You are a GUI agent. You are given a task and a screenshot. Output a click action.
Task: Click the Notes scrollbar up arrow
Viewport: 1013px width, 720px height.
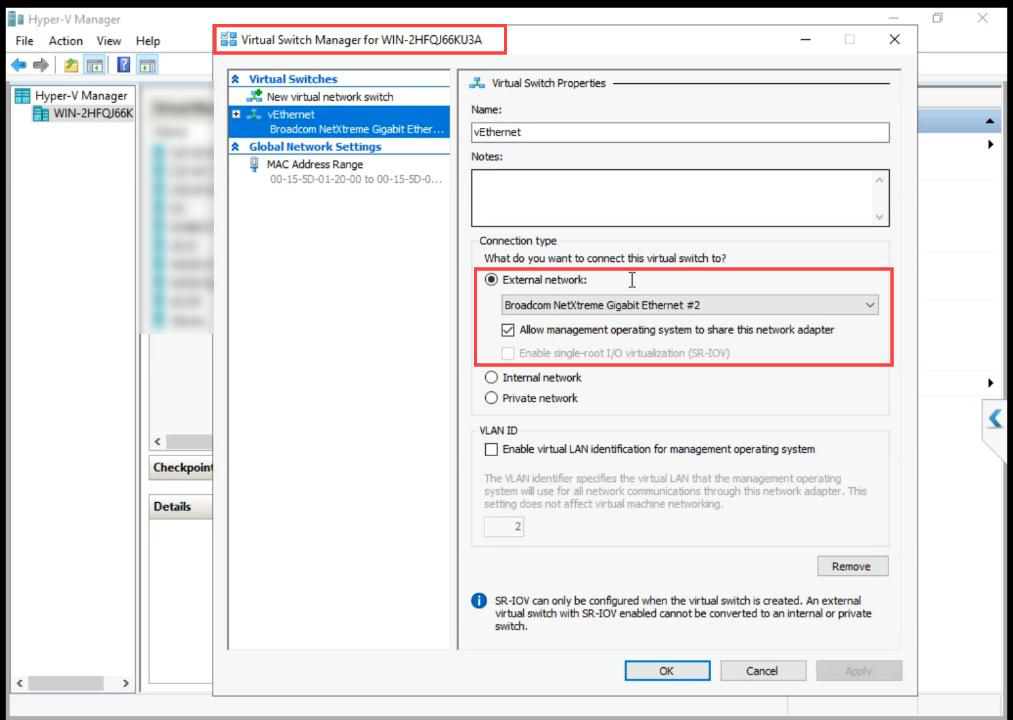click(879, 180)
